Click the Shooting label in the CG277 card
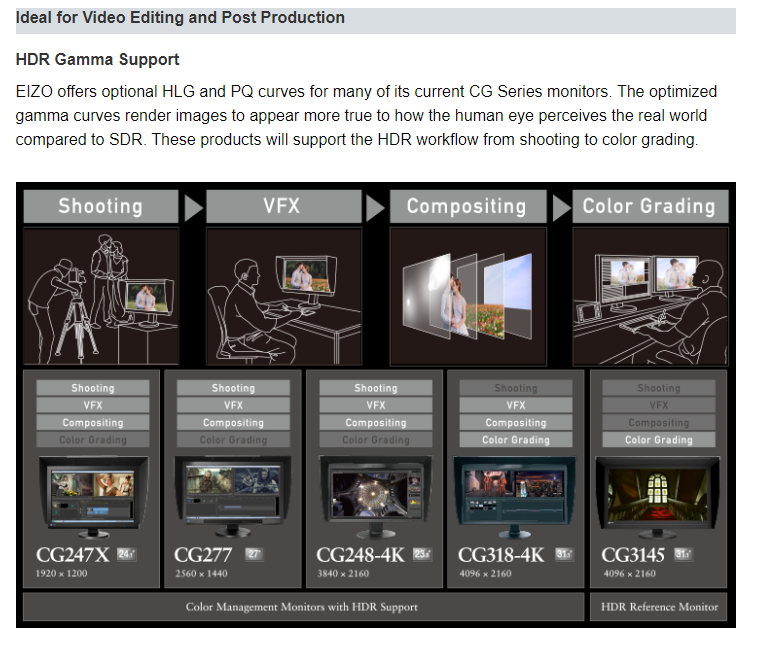 pos(233,388)
